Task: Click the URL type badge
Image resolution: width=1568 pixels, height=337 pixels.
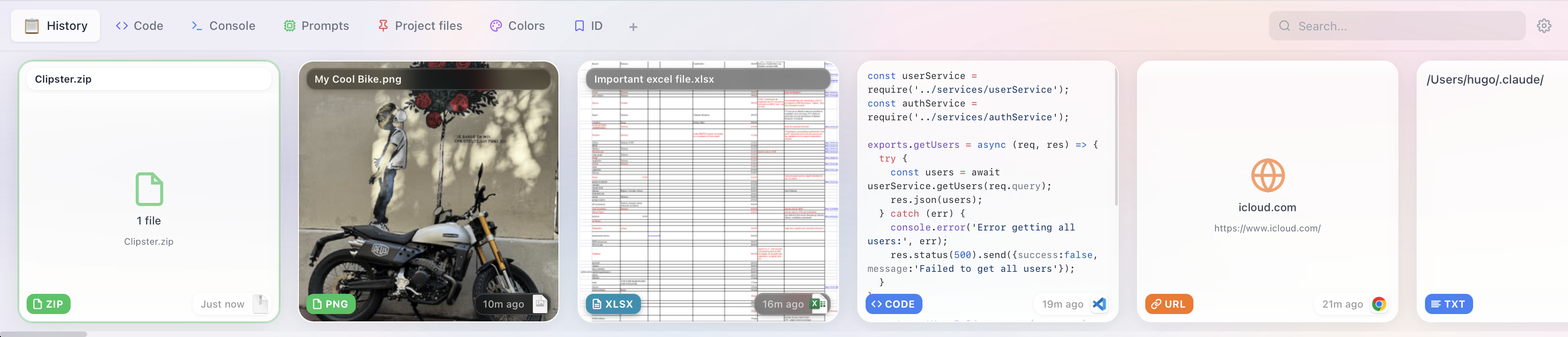Action: pyautogui.click(x=1169, y=303)
